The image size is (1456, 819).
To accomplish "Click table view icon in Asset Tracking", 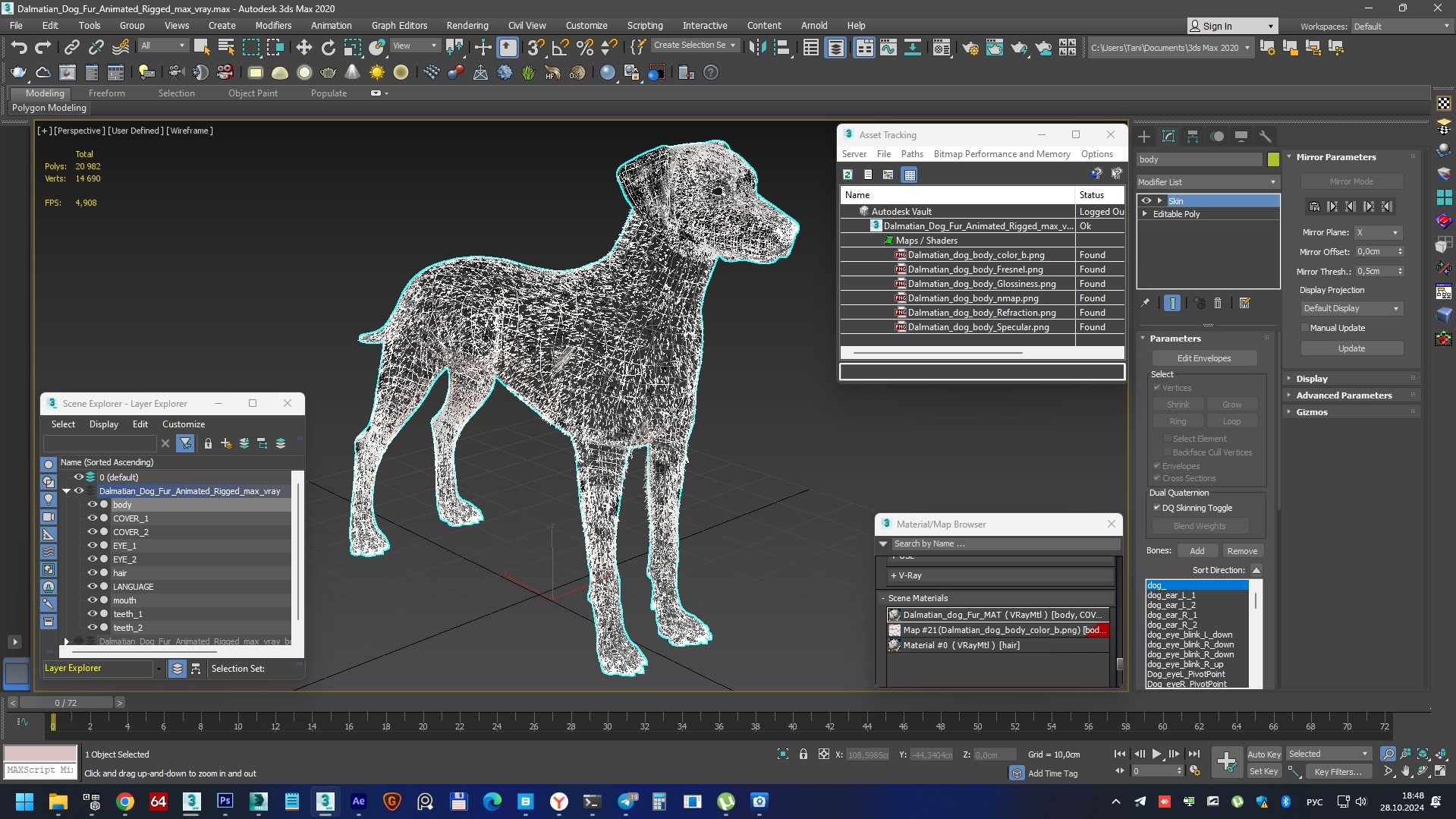I will pos(909,175).
